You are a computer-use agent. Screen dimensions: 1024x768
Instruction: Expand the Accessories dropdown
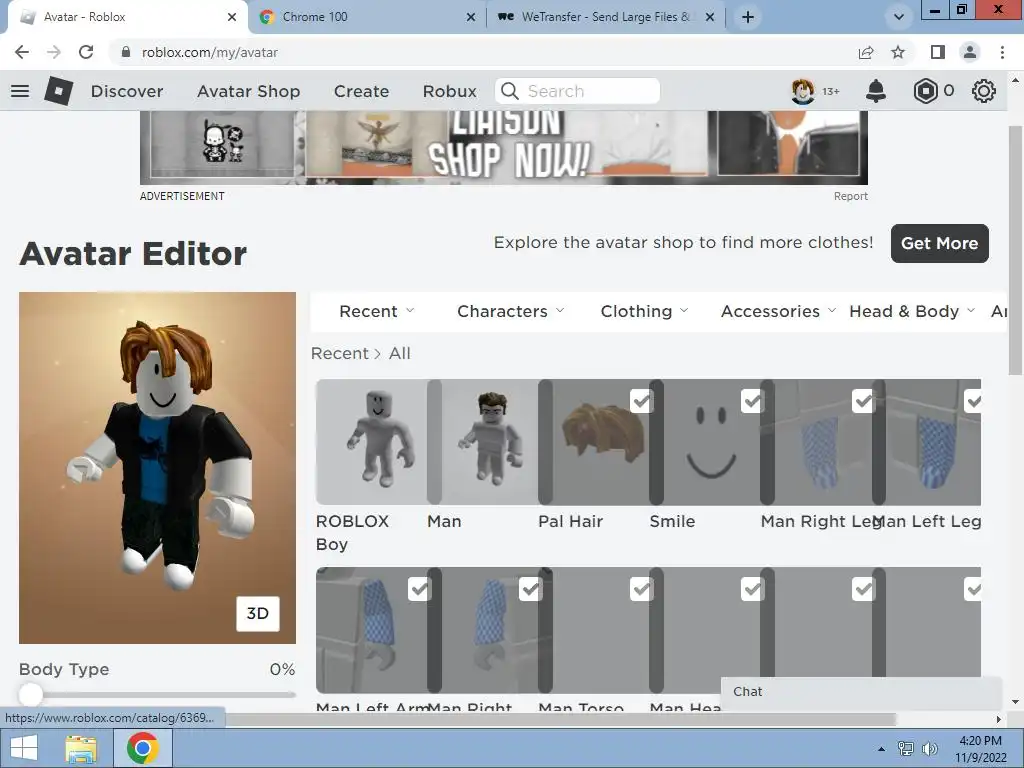click(x=778, y=312)
